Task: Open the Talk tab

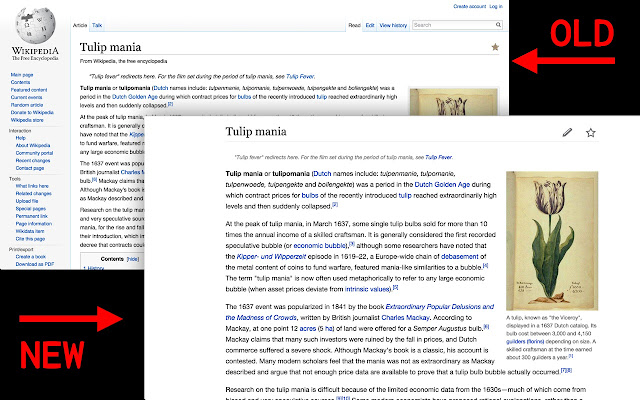Action: pyautogui.click(x=97, y=25)
